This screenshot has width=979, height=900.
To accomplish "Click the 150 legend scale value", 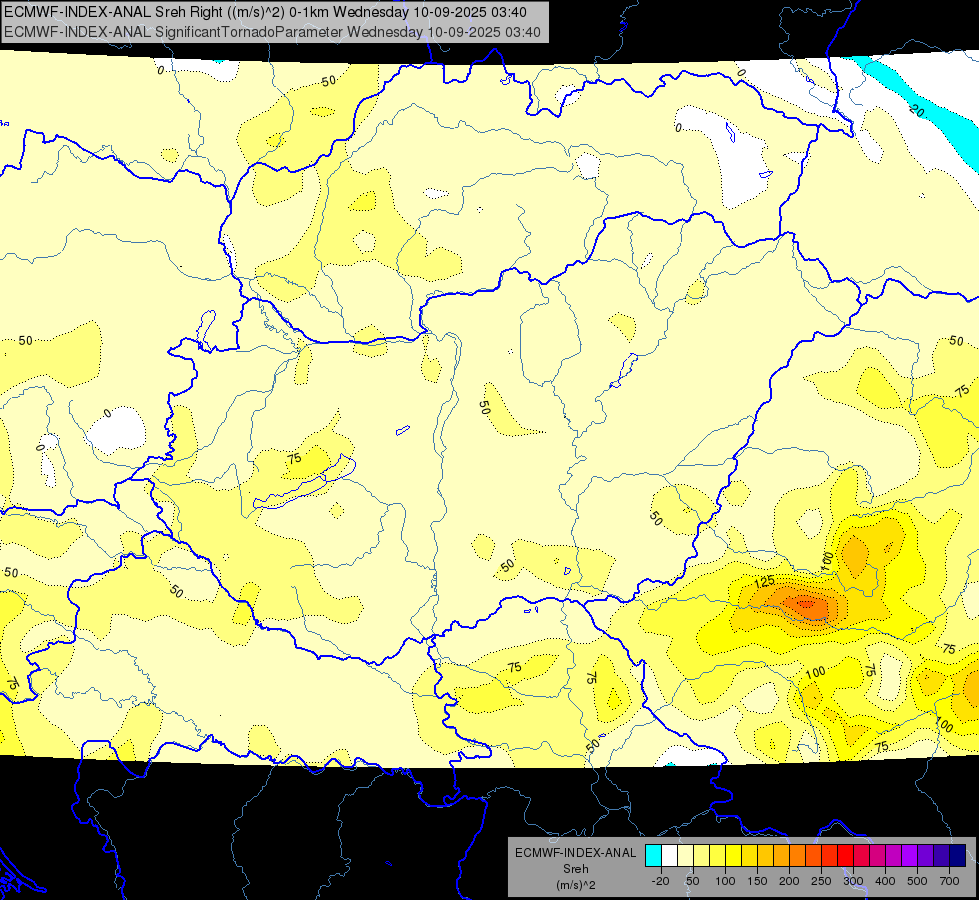I will pos(757,881).
